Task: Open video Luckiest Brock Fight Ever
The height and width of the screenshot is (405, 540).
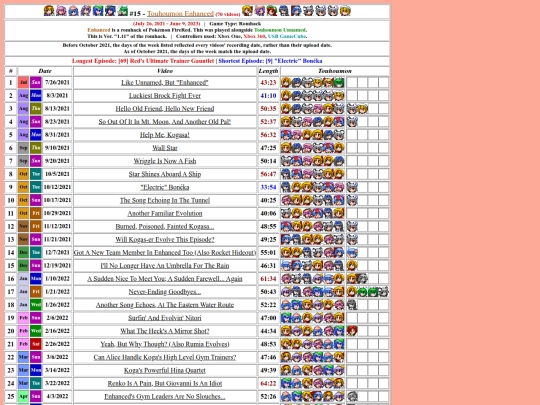Action: (x=165, y=96)
